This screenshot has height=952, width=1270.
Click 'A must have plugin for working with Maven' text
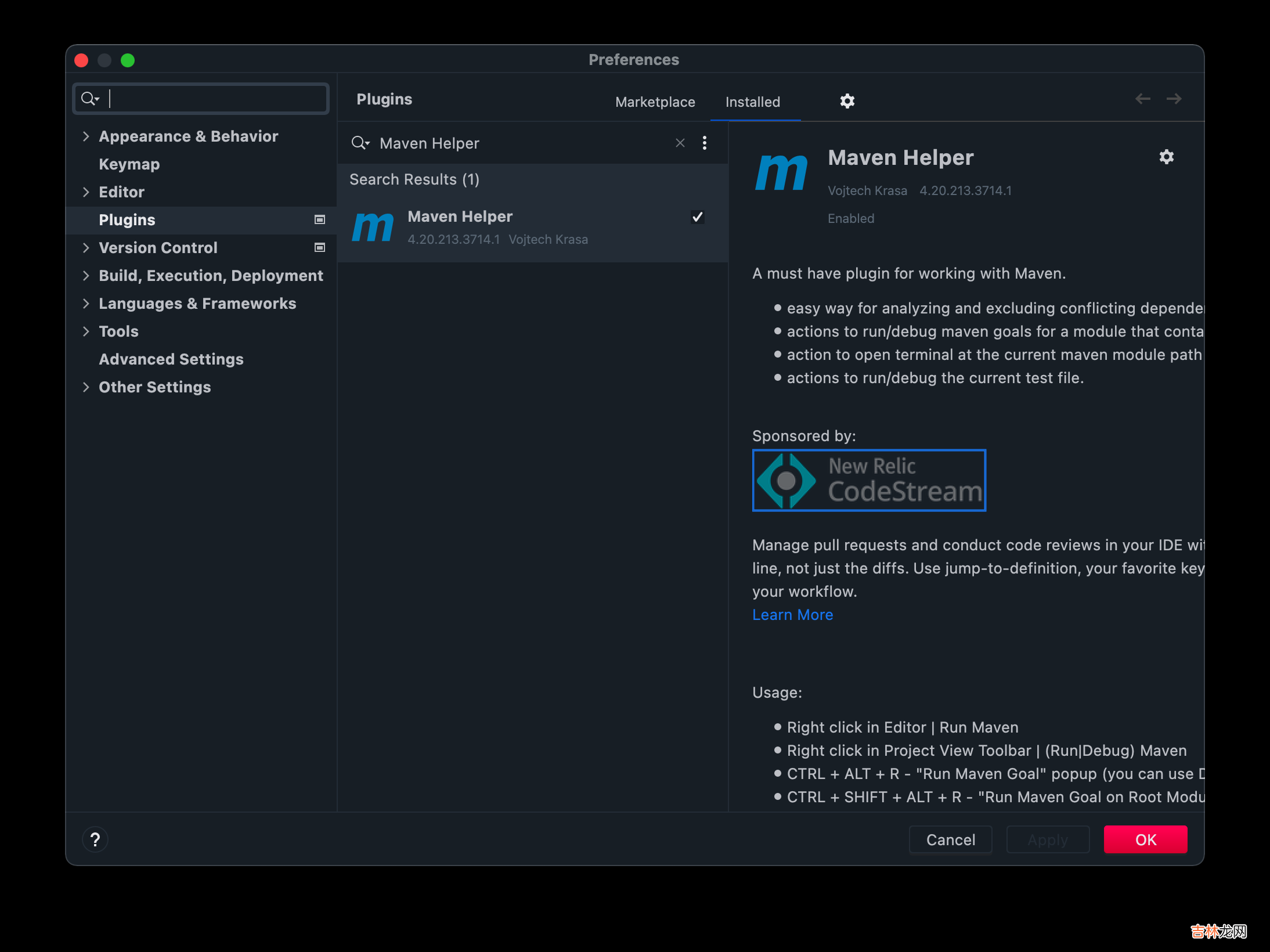[x=909, y=273]
